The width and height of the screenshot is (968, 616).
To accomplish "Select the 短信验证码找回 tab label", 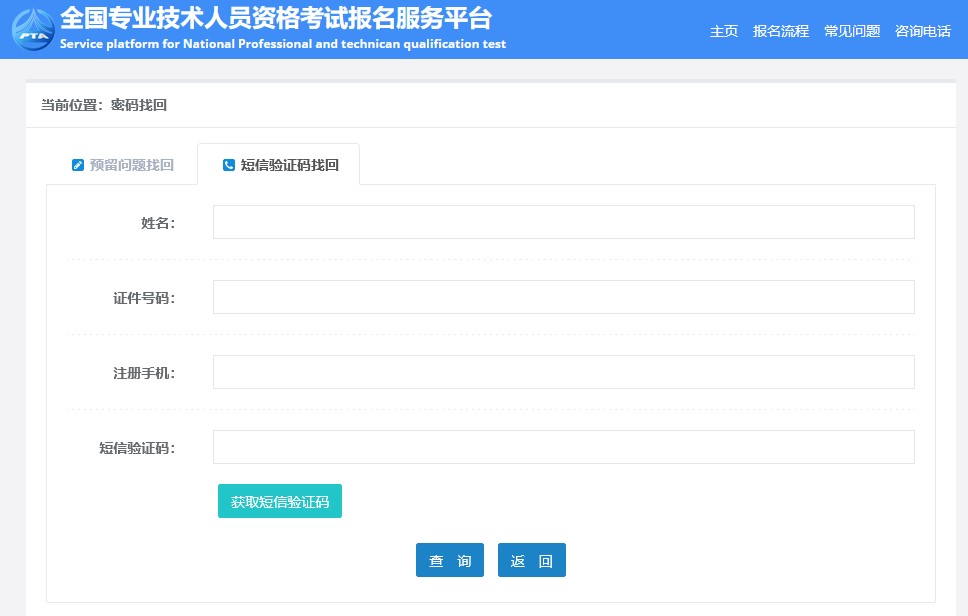I will tap(289, 165).
